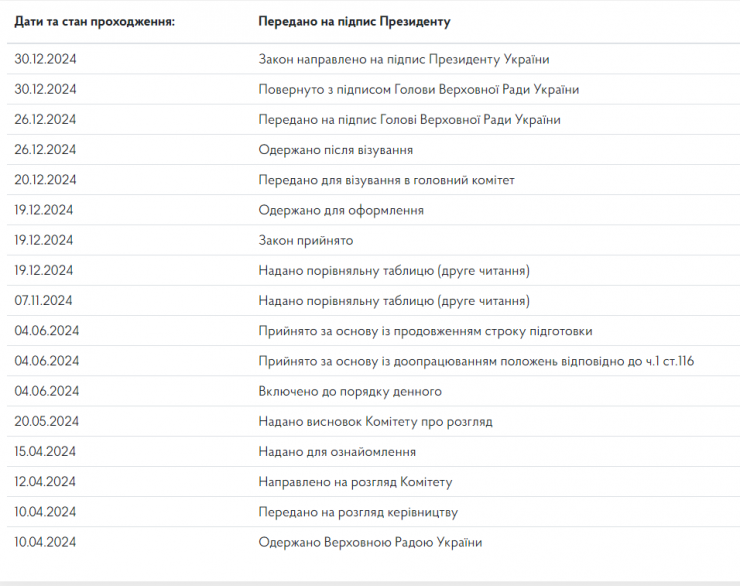Select the "Одержано для оформлення" status
The height and width of the screenshot is (586, 740).
pos(341,210)
